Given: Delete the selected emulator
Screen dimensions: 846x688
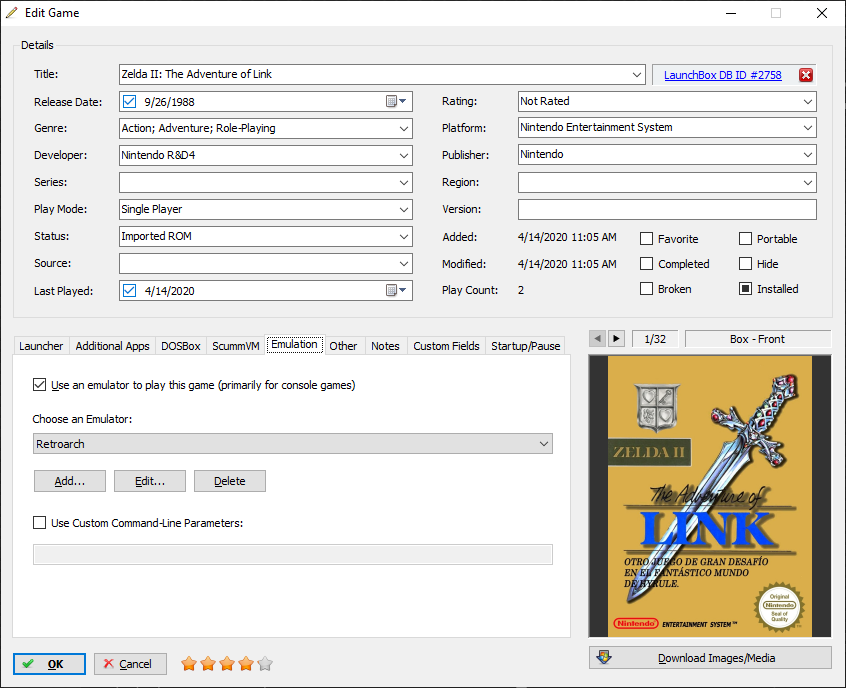Looking at the screenshot, I should coord(230,481).
